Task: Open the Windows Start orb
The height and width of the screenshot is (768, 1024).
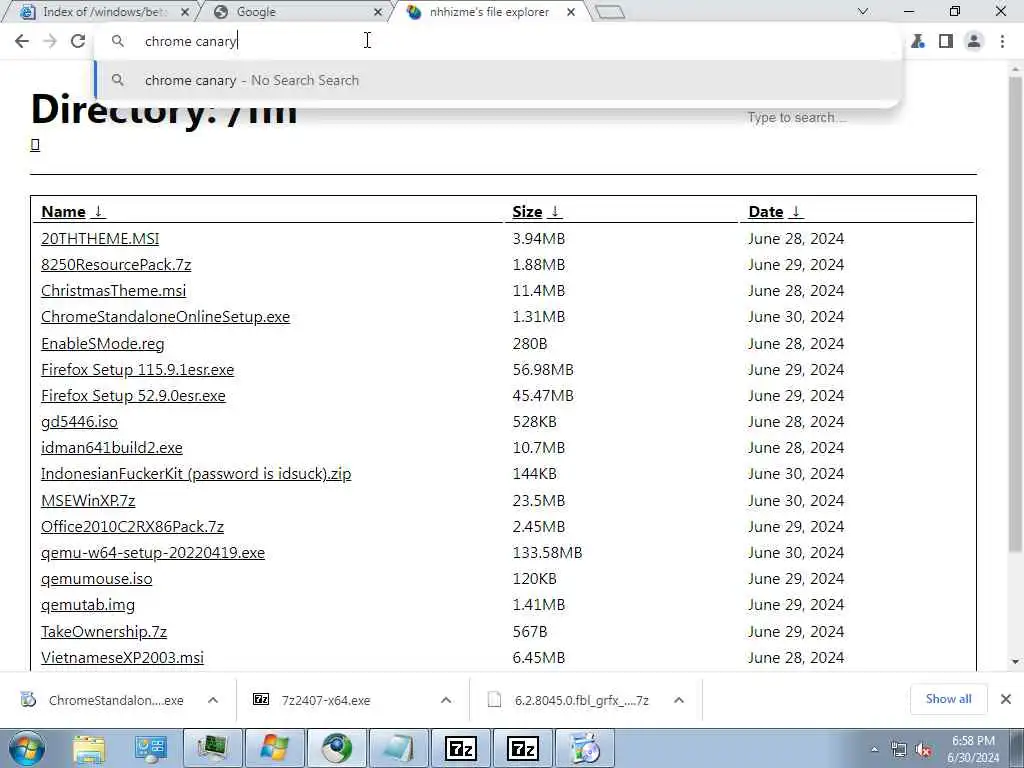Action: tap(26, 748)
